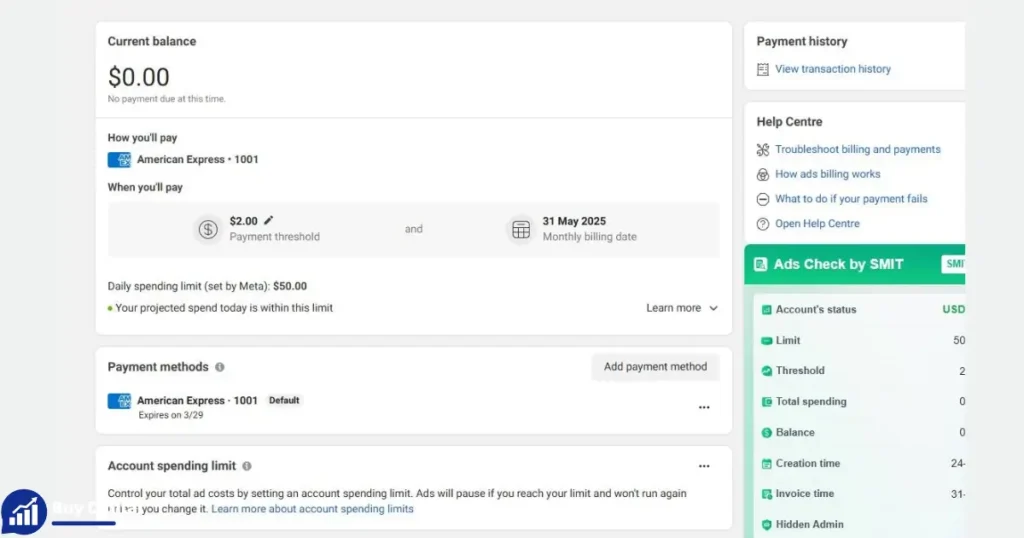
Task: Click the Open Help Centre question icon
Action: pos(763,224)
